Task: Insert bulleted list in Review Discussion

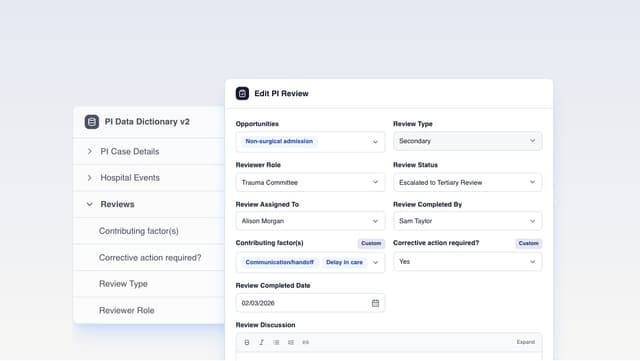Action: 276,342
